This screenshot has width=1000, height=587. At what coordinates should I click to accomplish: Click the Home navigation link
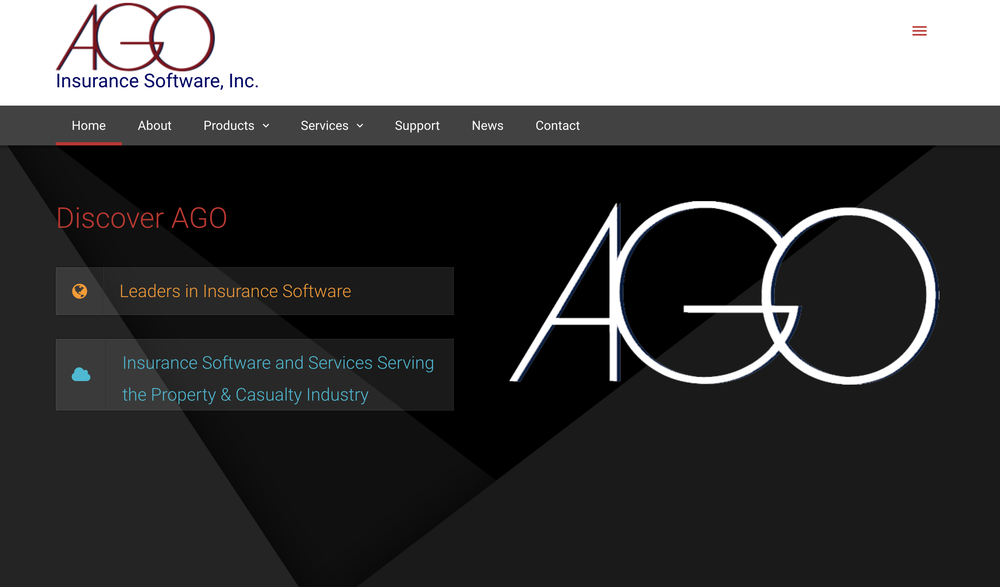coord(88,125)
